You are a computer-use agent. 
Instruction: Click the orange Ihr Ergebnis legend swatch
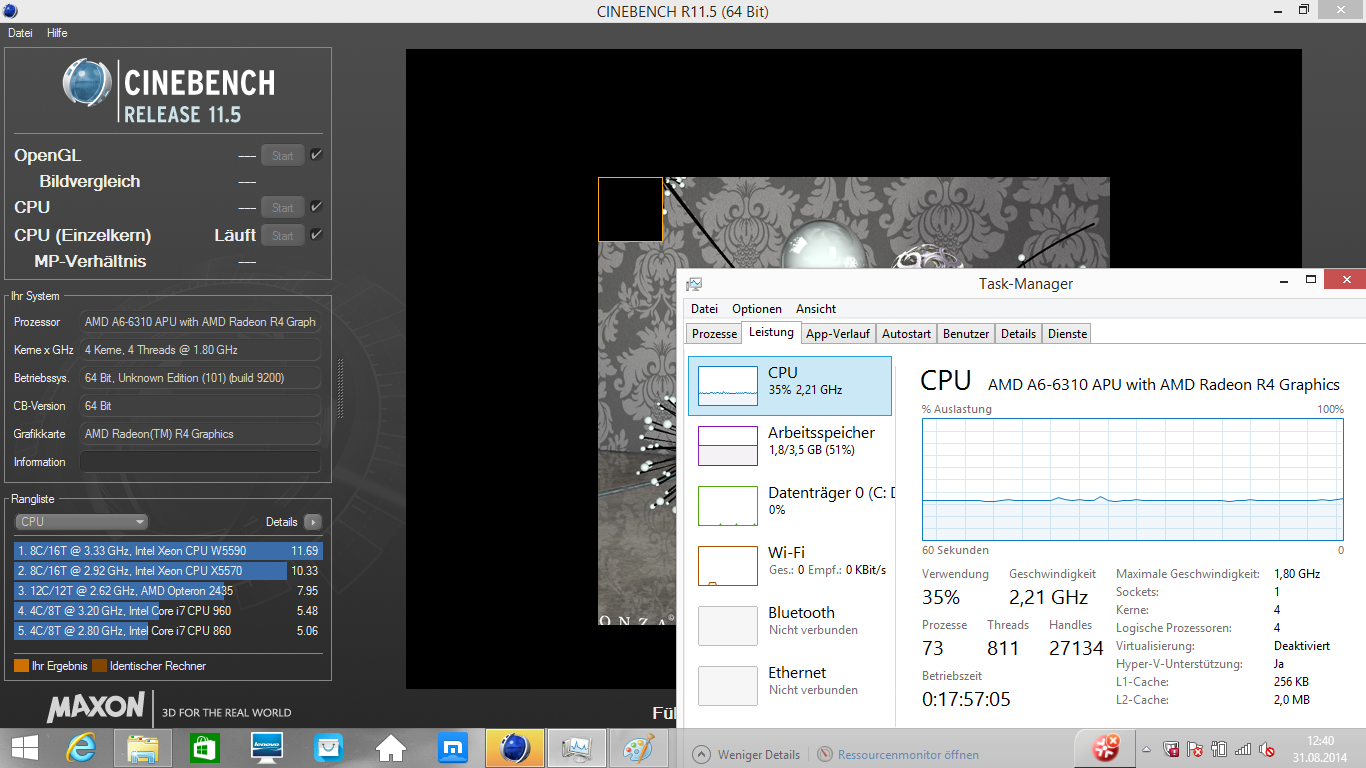coord(21,666)
